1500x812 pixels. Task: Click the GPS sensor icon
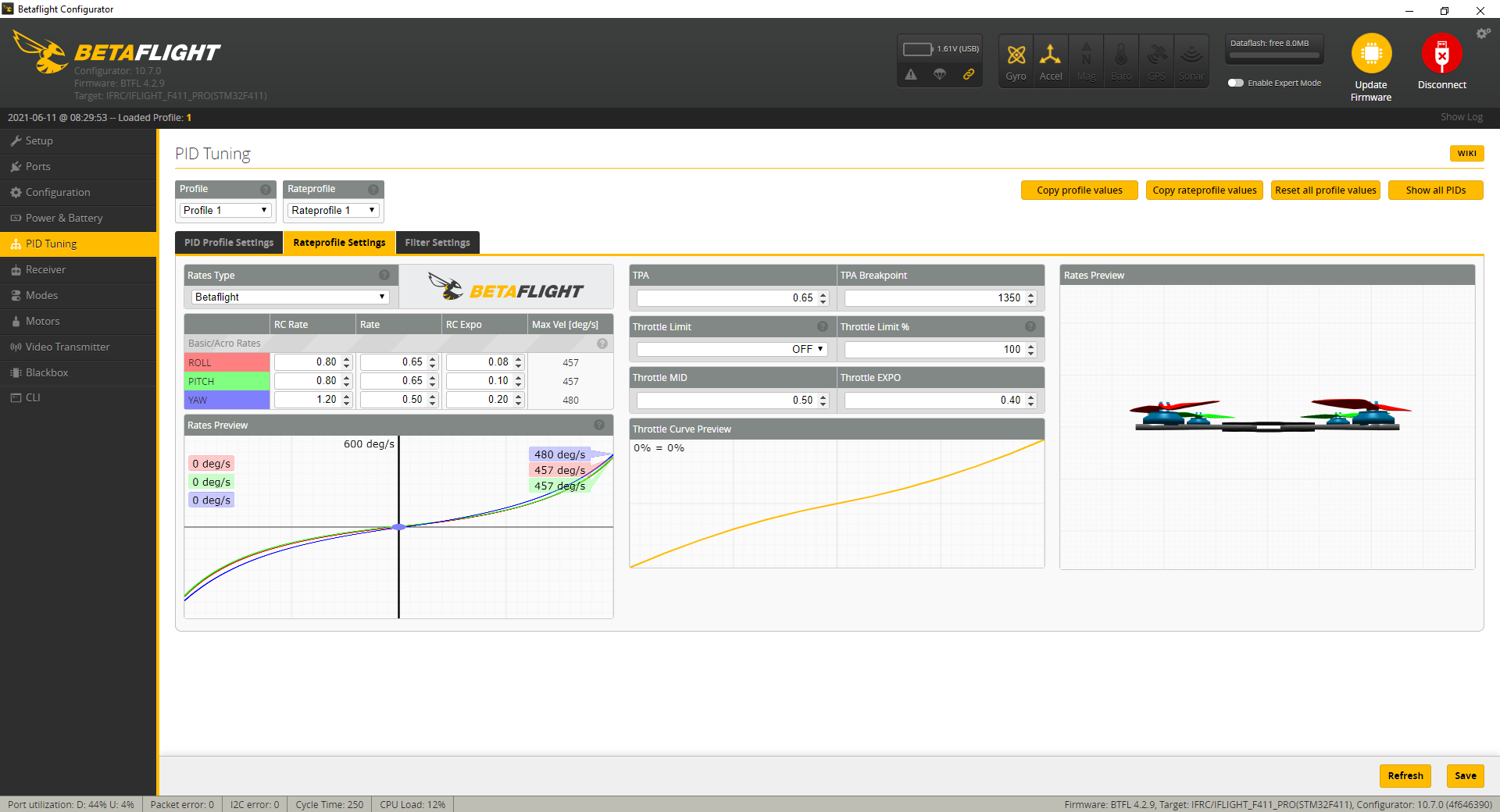tap(1157, 55)
